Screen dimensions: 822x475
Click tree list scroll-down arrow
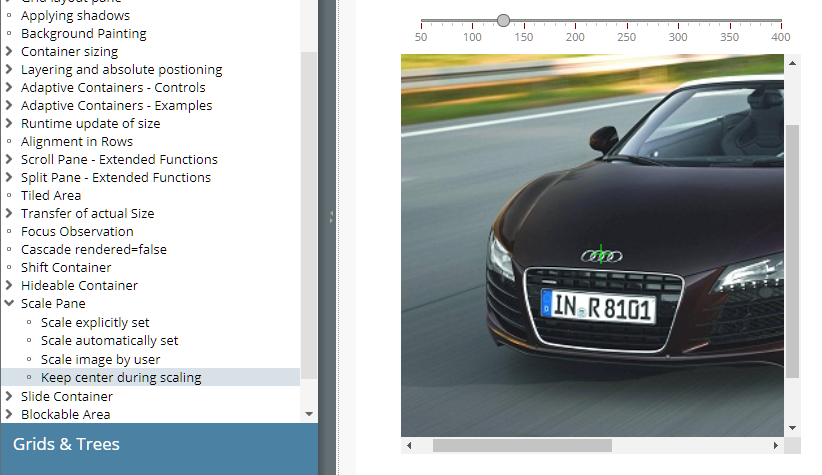point(308,413)
